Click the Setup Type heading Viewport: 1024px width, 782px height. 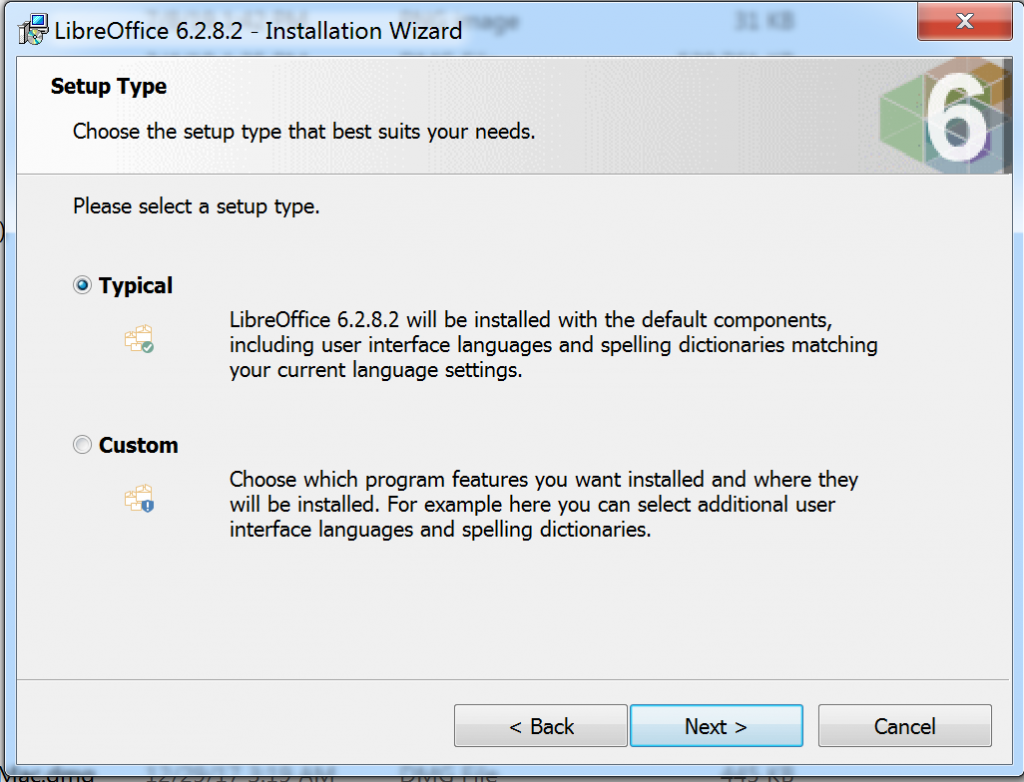pyautogui.click(x=109, y=87)
